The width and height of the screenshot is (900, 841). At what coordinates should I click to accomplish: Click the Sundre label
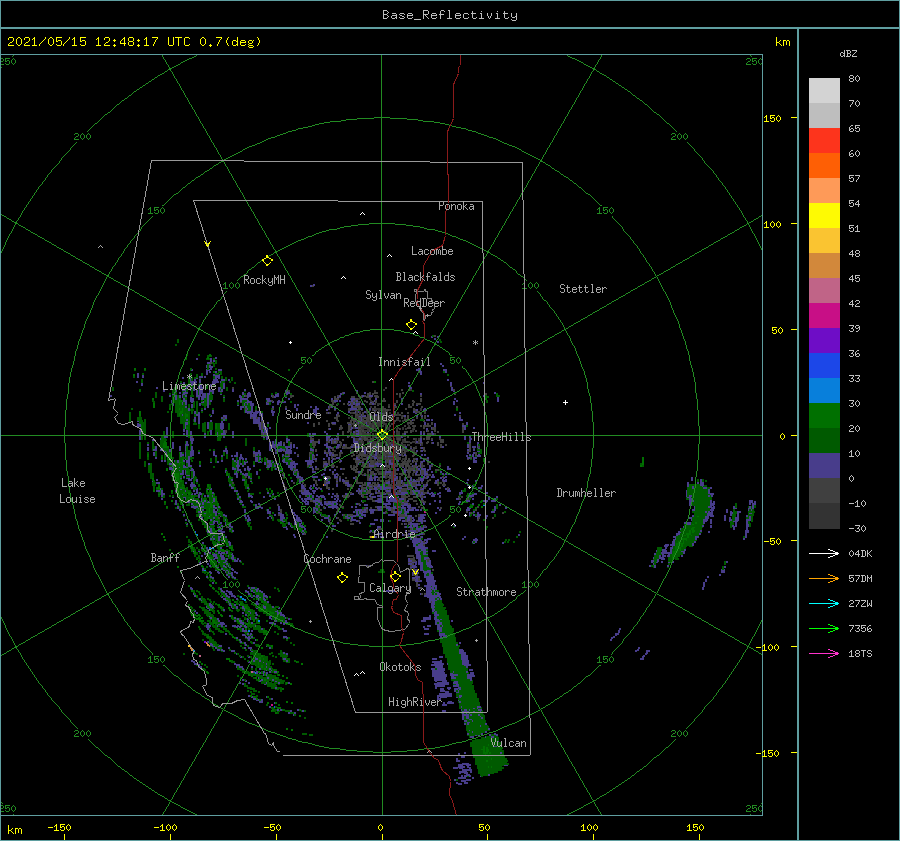click(x=303, y=414)
